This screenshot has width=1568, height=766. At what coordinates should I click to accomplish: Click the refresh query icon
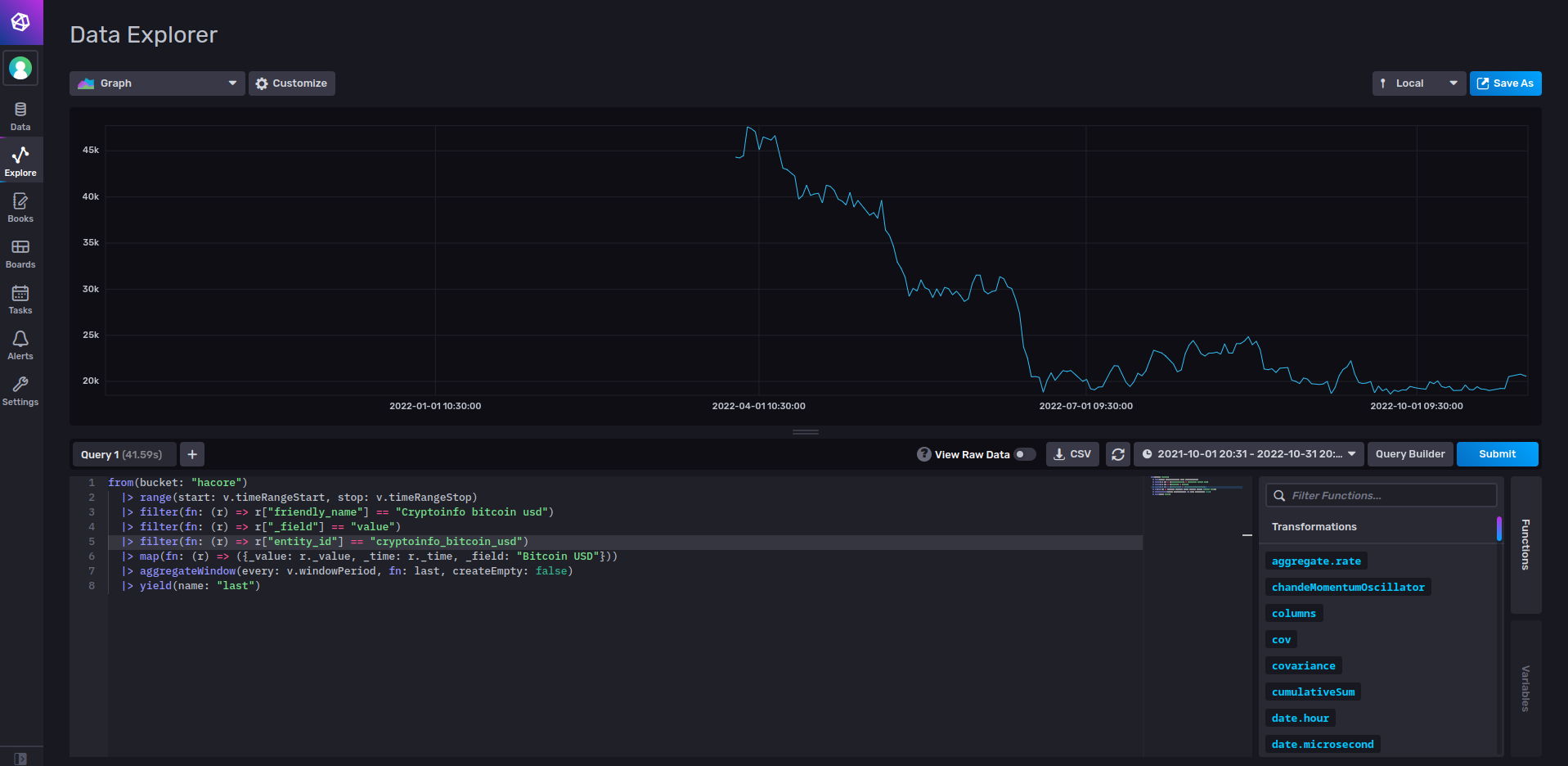[x=1117, y=454]
